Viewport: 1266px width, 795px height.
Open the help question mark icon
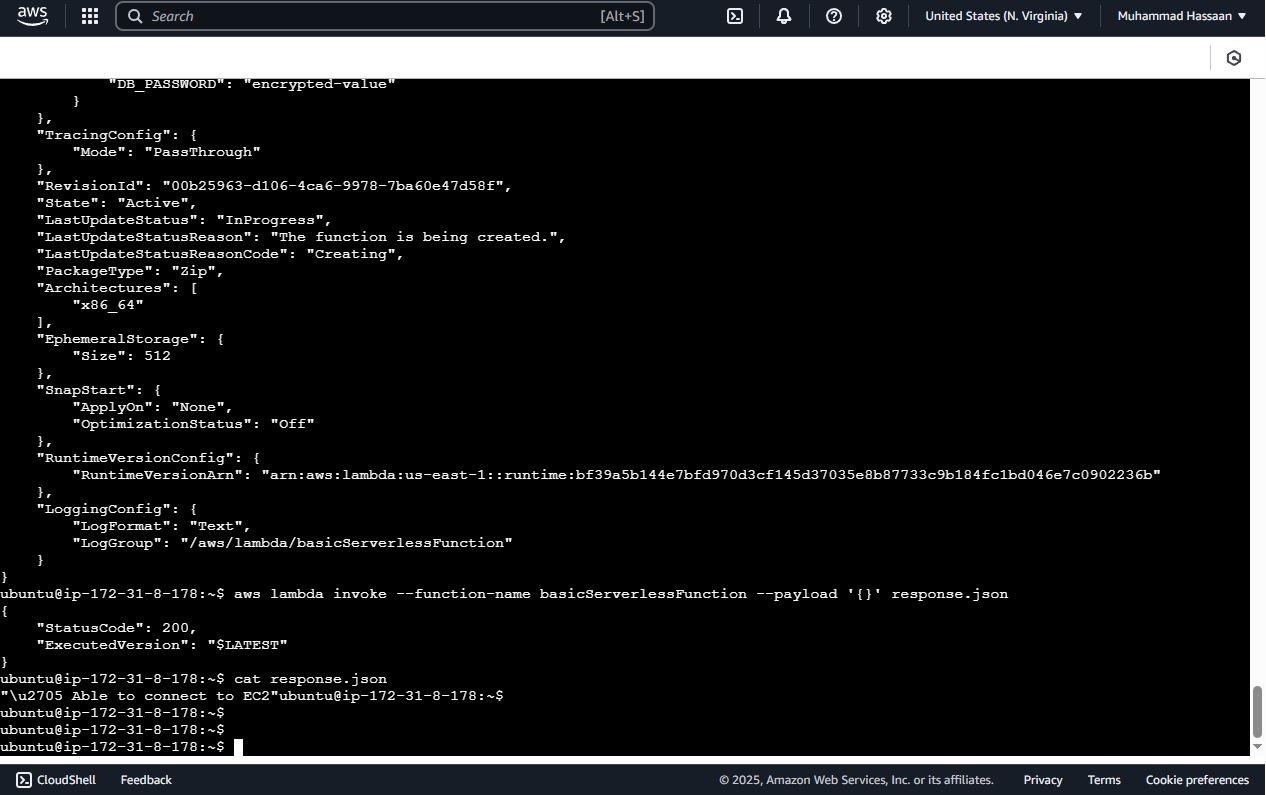[834, 16]
